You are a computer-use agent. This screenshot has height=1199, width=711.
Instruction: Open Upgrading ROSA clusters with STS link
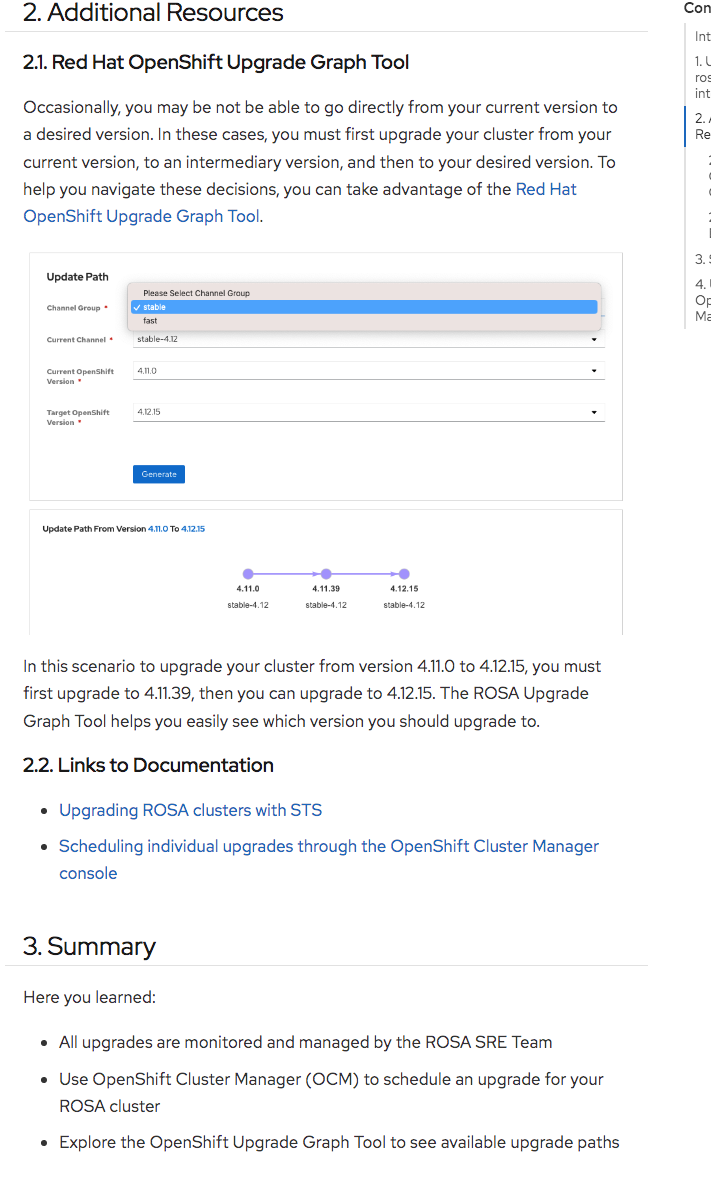coord(190,810)
